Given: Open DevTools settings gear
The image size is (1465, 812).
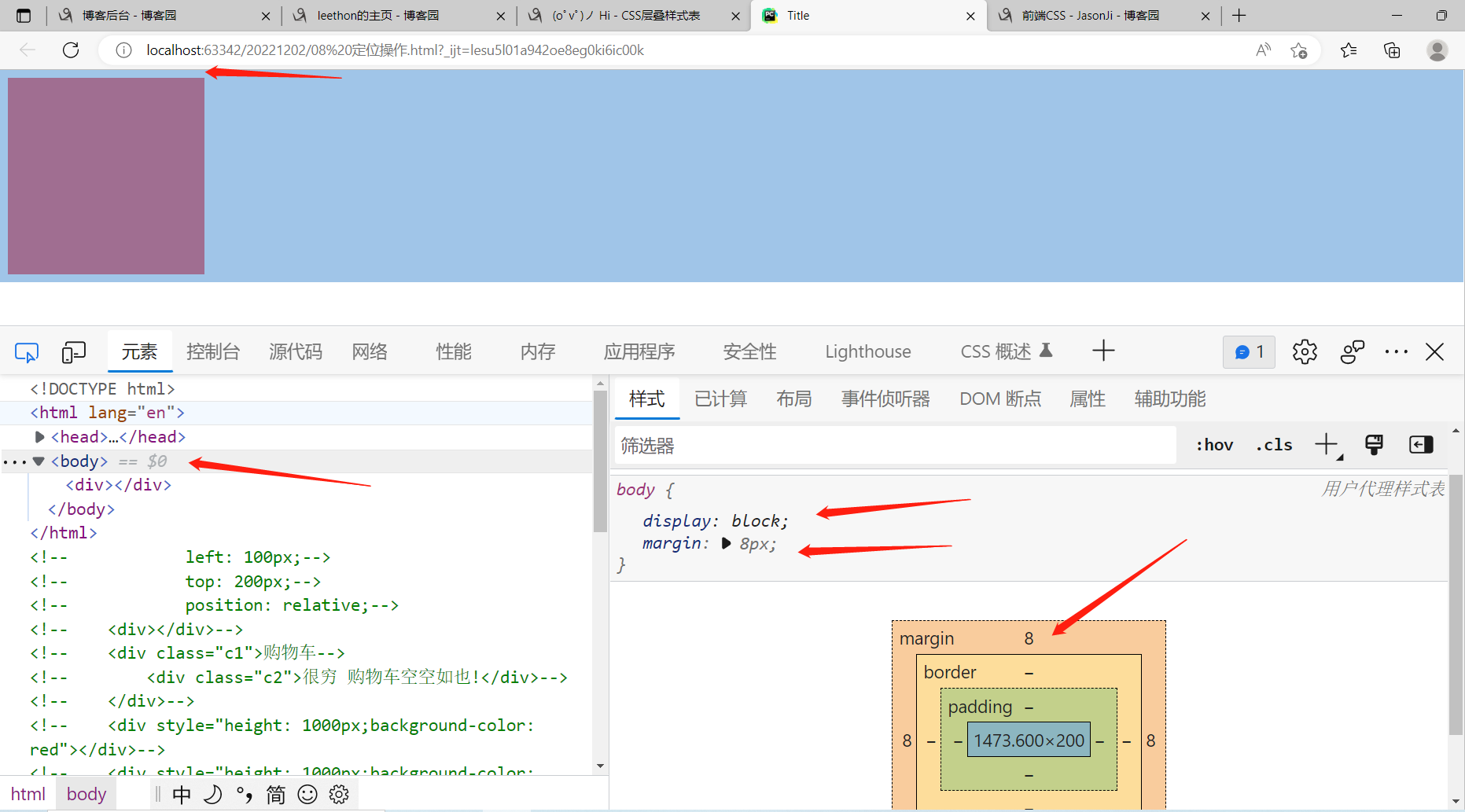Looking at the screenshot, I should pyautogui.click(x=1305, y=351).
